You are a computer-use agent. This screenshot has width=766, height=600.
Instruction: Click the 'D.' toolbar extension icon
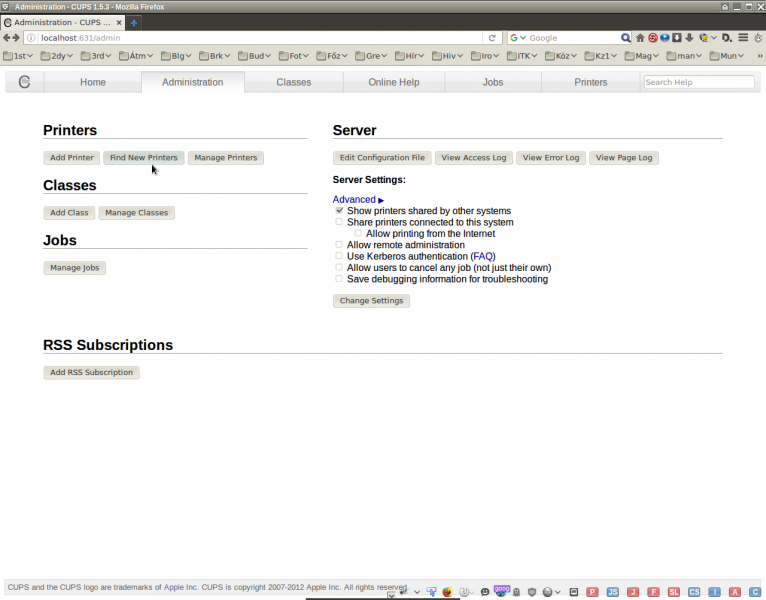727,38
